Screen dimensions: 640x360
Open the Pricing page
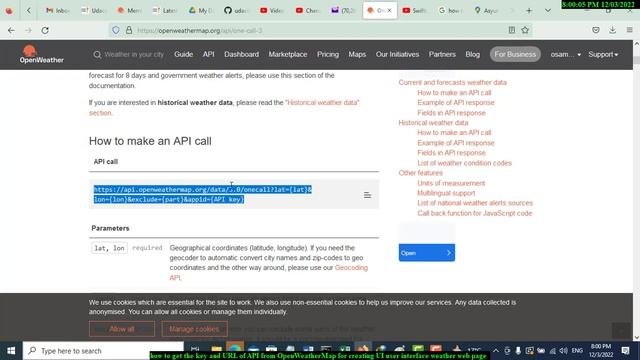[328, 54]
